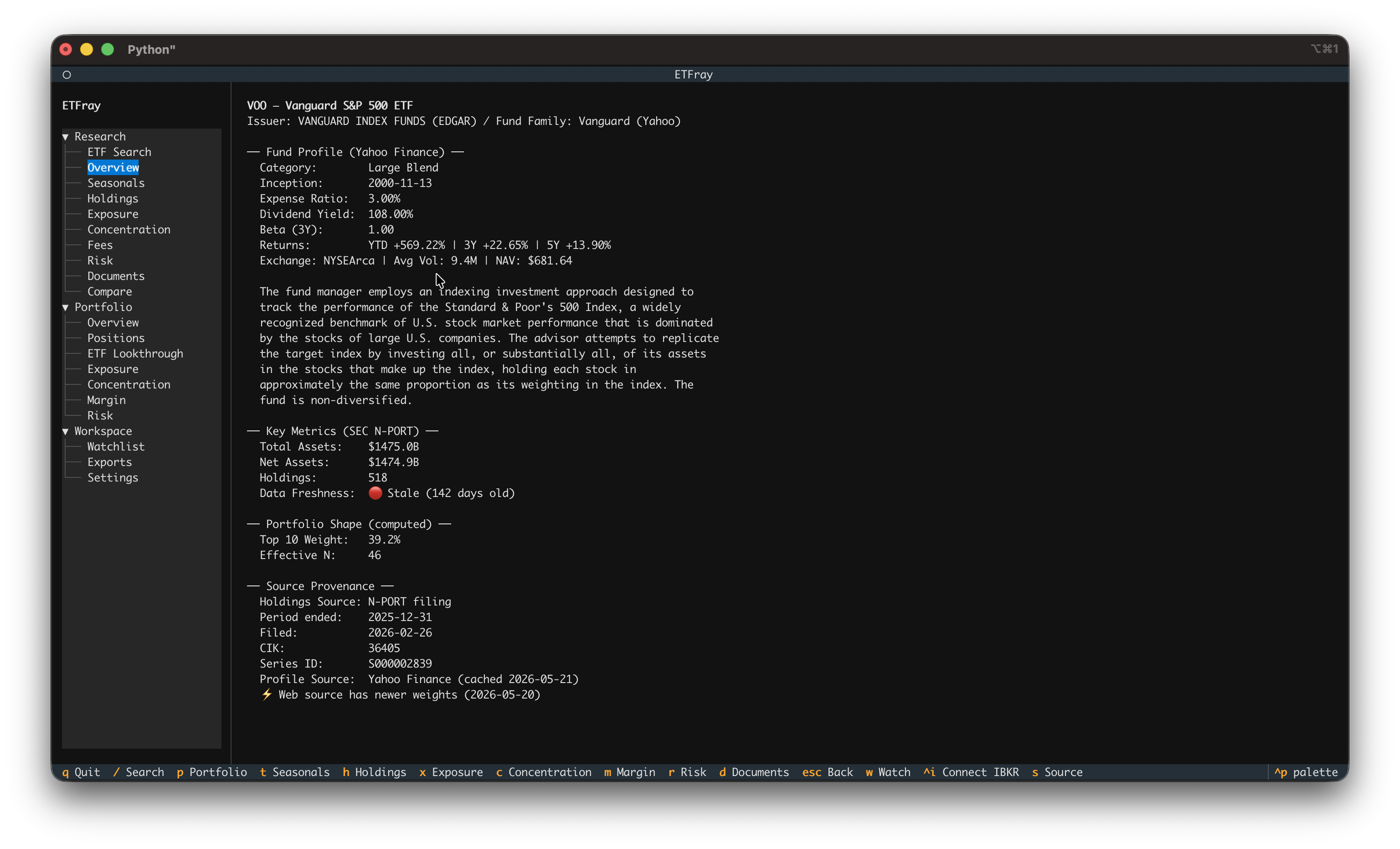
Task: Click the Series ID 'S000002839'
Action: pyautogui.click(x=400, y=663)
